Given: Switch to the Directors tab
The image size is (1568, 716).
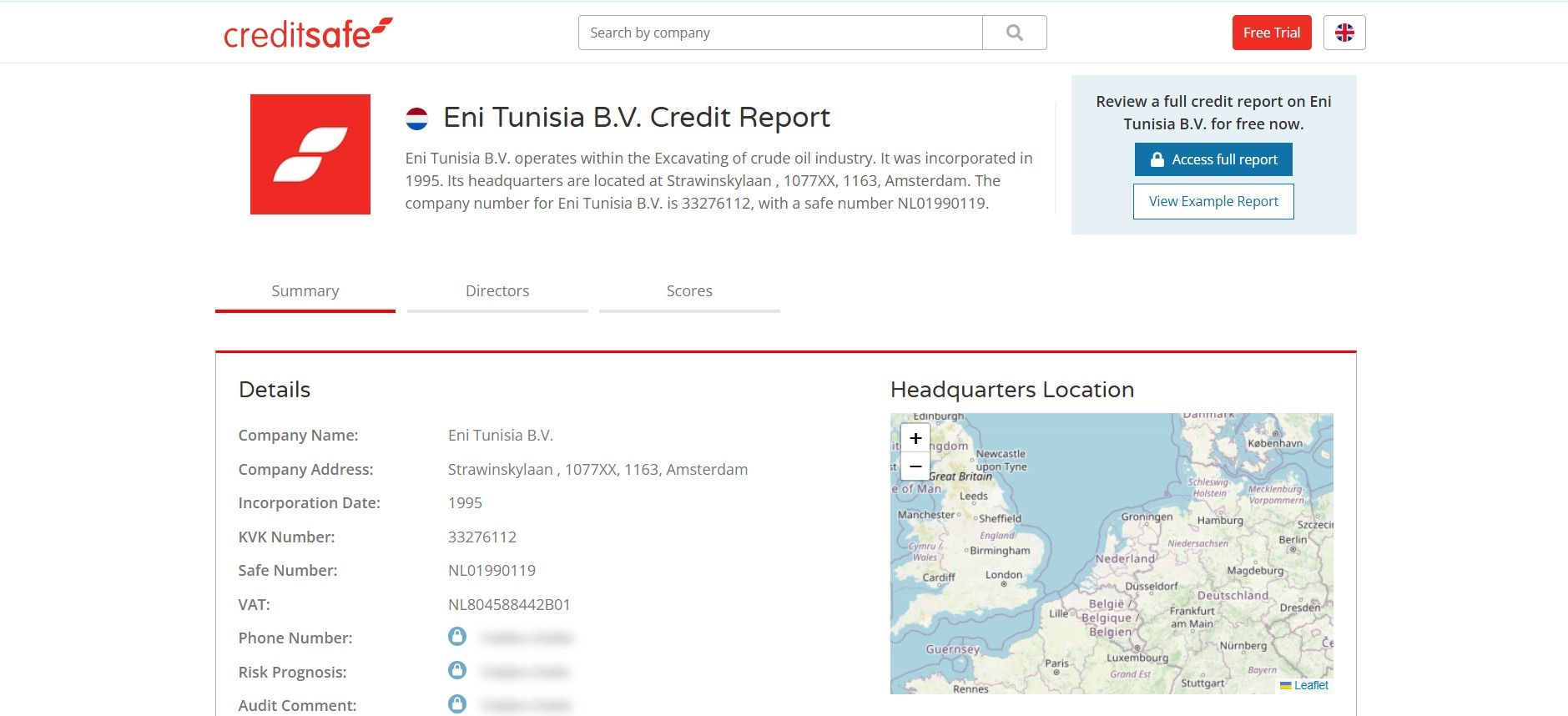Looking at the screenshot, I should click(497, 291).
